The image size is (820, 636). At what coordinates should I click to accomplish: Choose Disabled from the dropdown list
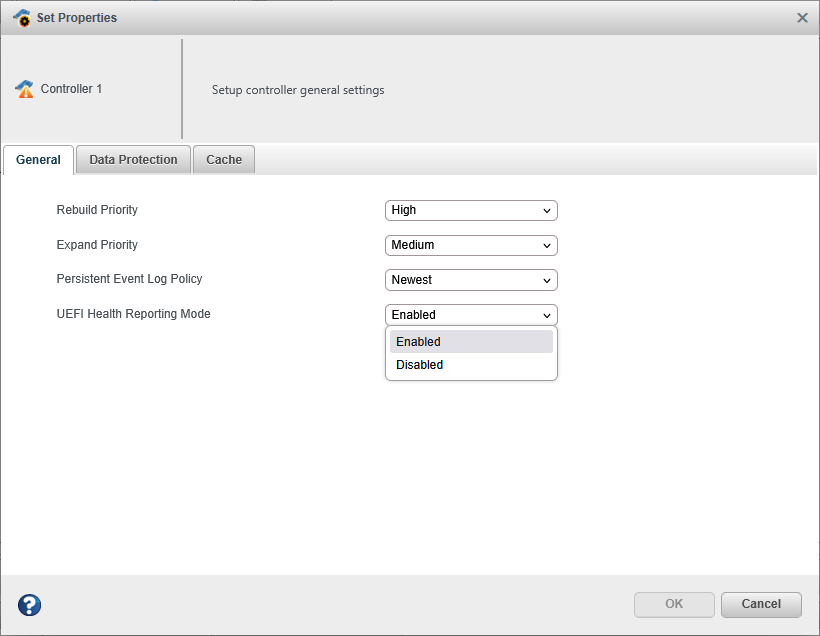coord(470,365)
